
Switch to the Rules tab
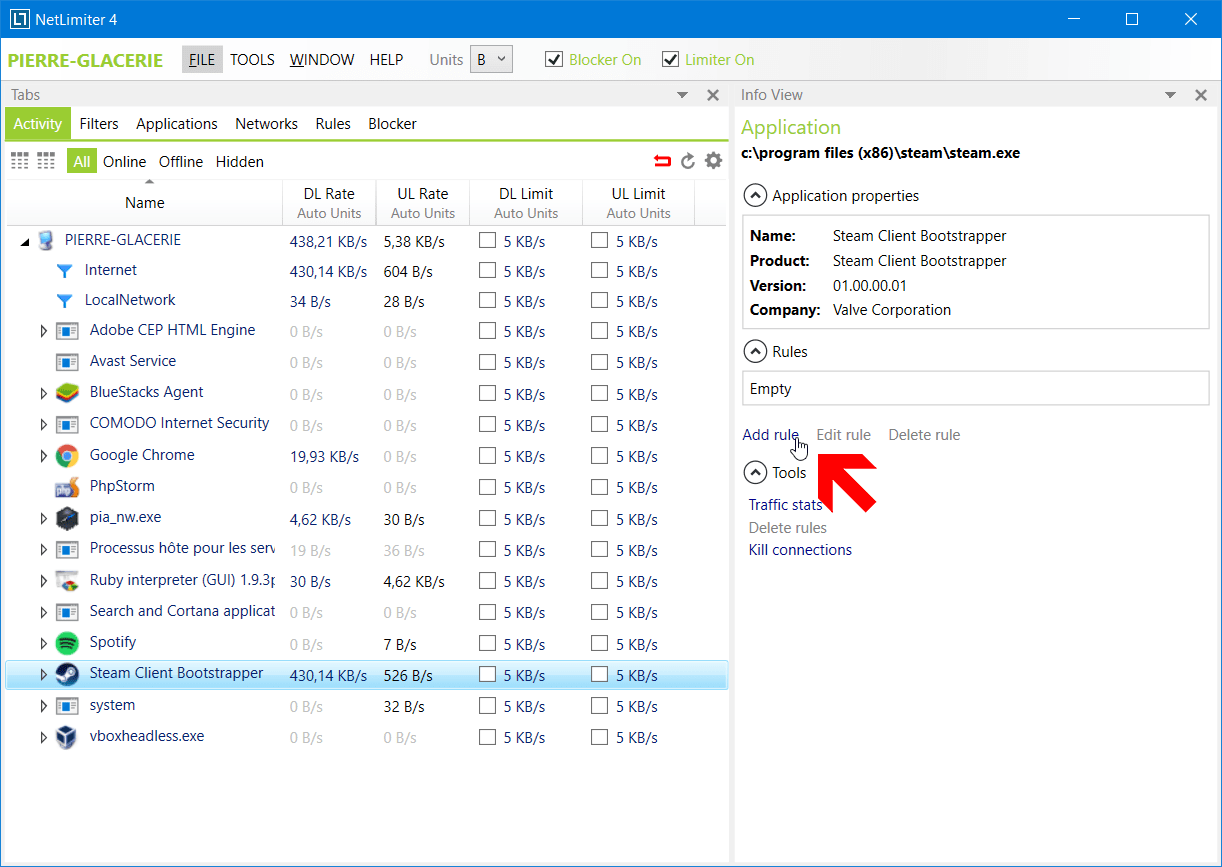point(333,124)
